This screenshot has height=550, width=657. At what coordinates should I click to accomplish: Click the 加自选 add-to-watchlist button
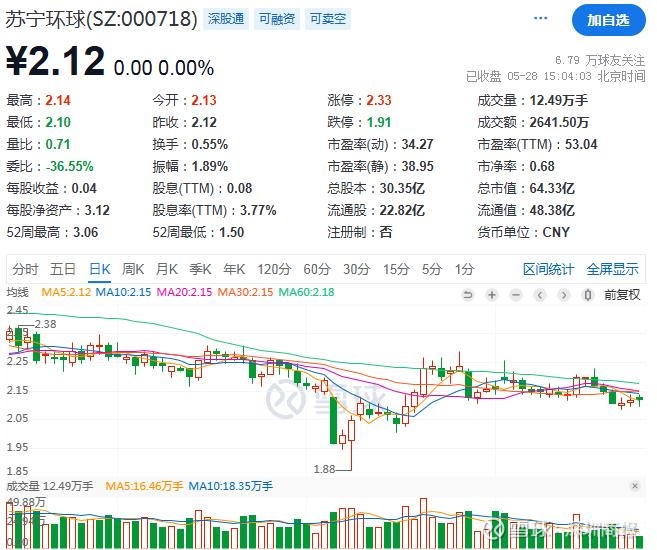pos(608,20)
